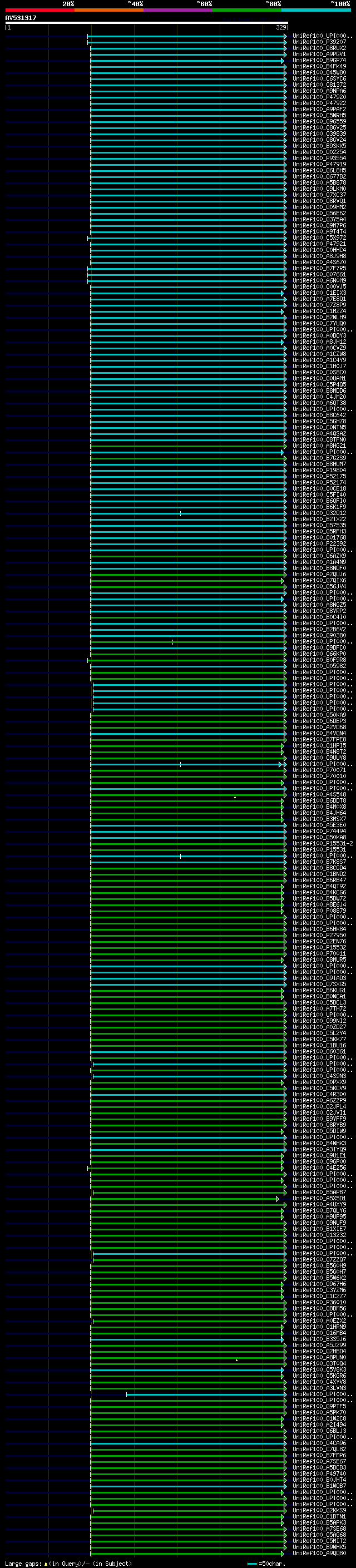Select the white AV531317 query bar
The height and width of the screenshot is (1568, 356).
click(146, 22)
